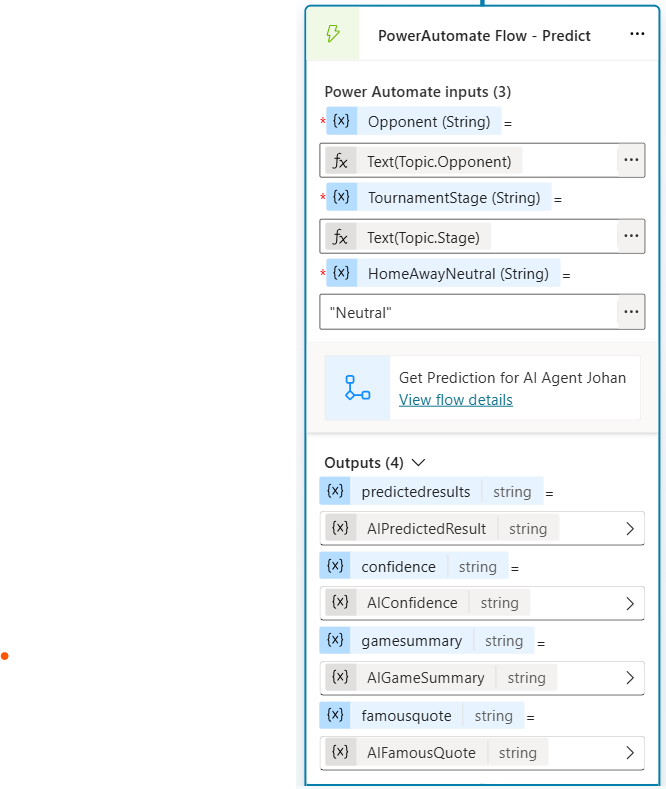
Task: Open options for the Text(Topic.Opponent) input
Action: [631, 160]
